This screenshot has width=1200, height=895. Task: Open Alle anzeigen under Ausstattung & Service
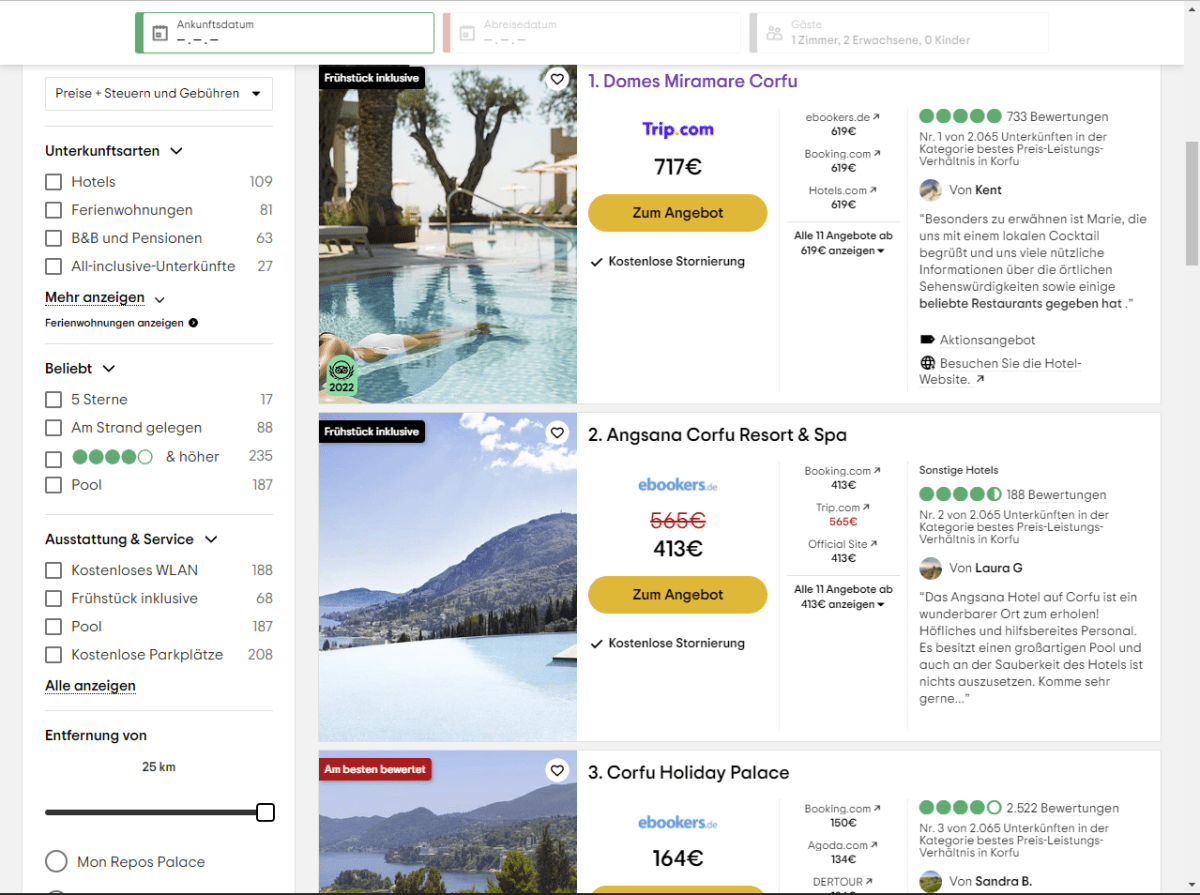pyautogui.click(x=89, y=685)
